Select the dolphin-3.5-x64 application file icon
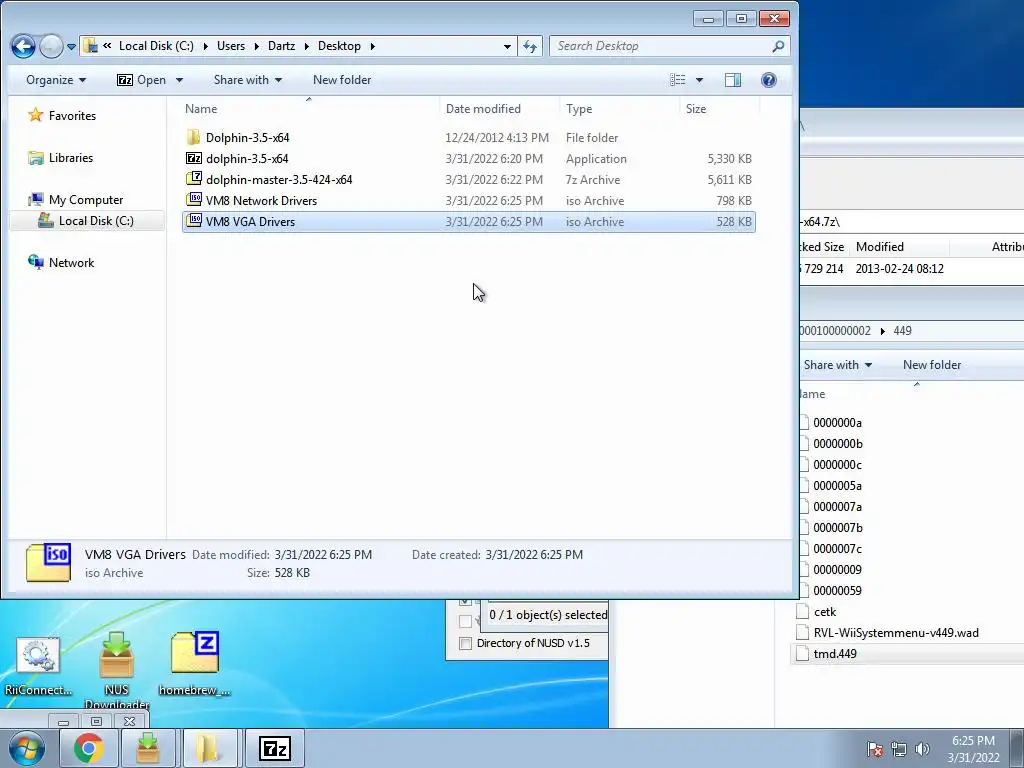Viewport: 1024px width, 768px height. tap(193, 158)
